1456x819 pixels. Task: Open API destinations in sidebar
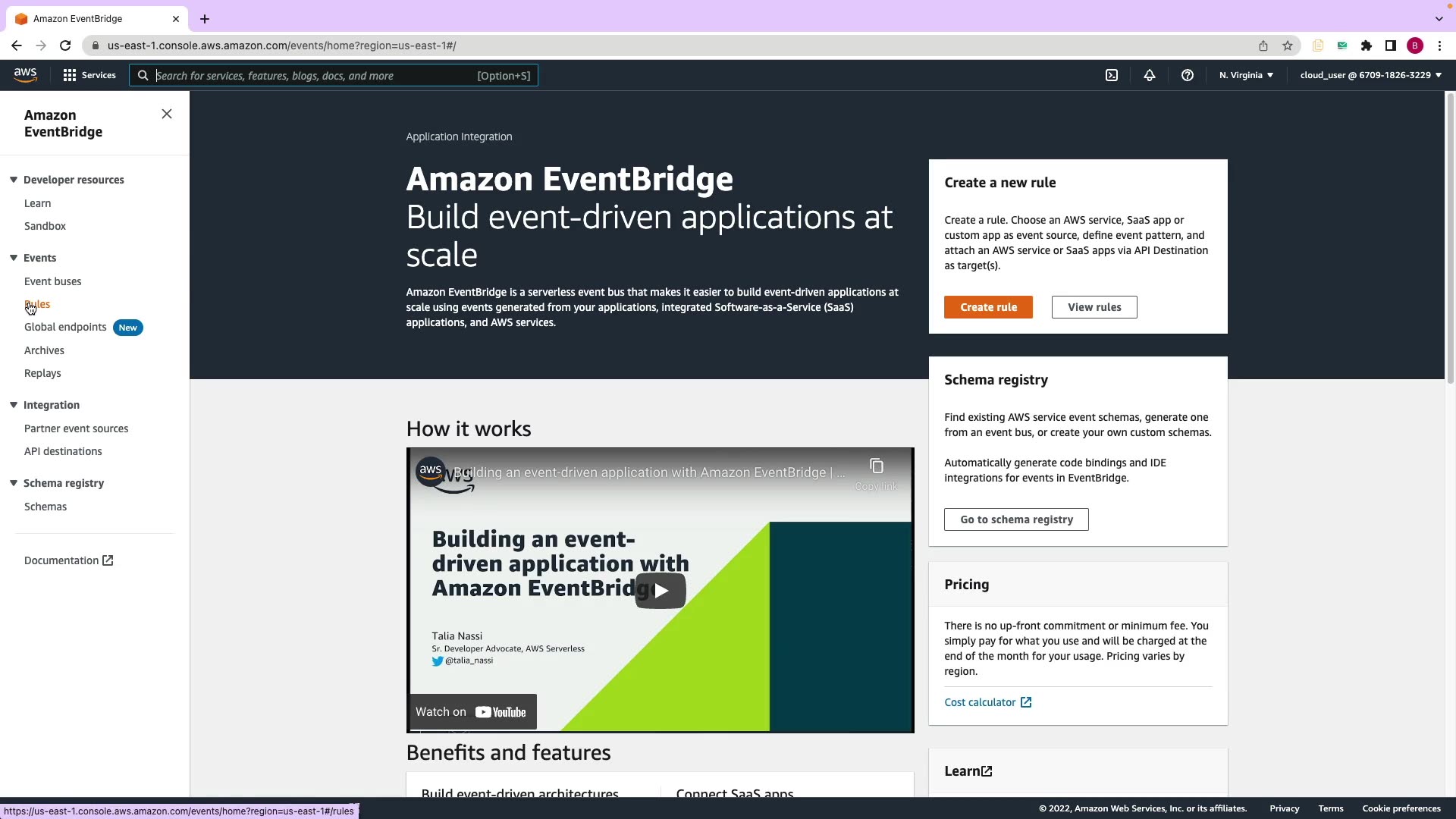pos(63,451)
